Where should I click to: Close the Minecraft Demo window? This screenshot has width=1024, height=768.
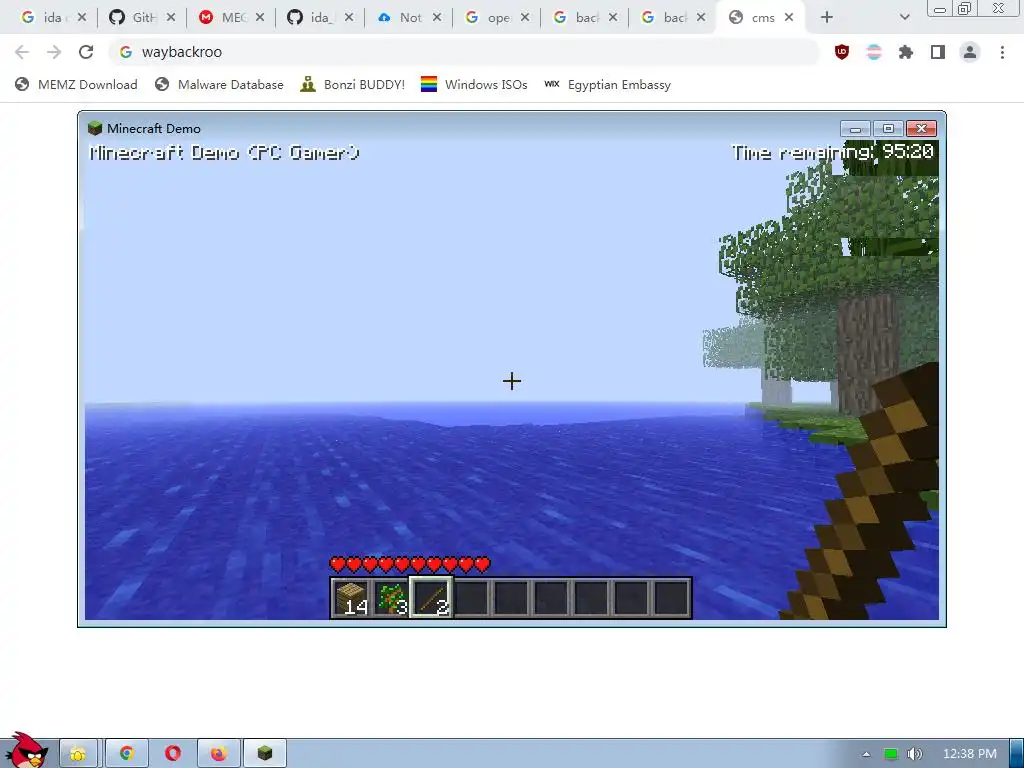921,129
